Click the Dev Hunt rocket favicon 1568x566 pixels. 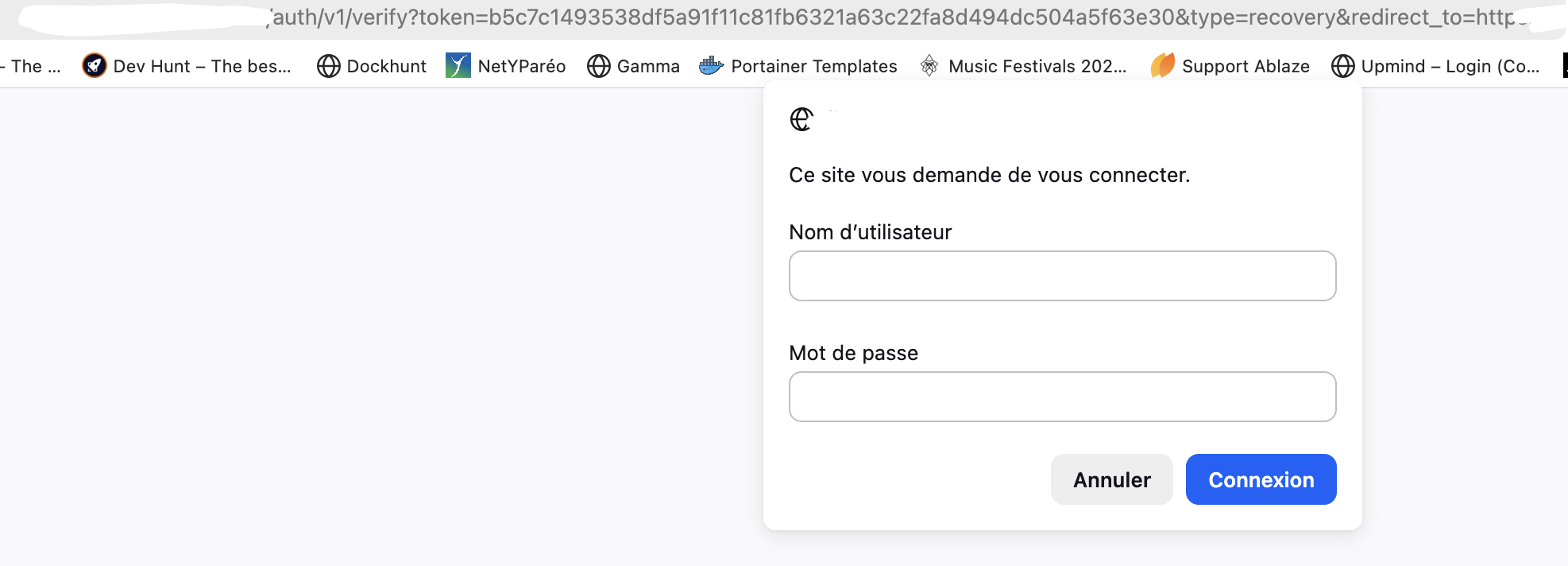95,65
